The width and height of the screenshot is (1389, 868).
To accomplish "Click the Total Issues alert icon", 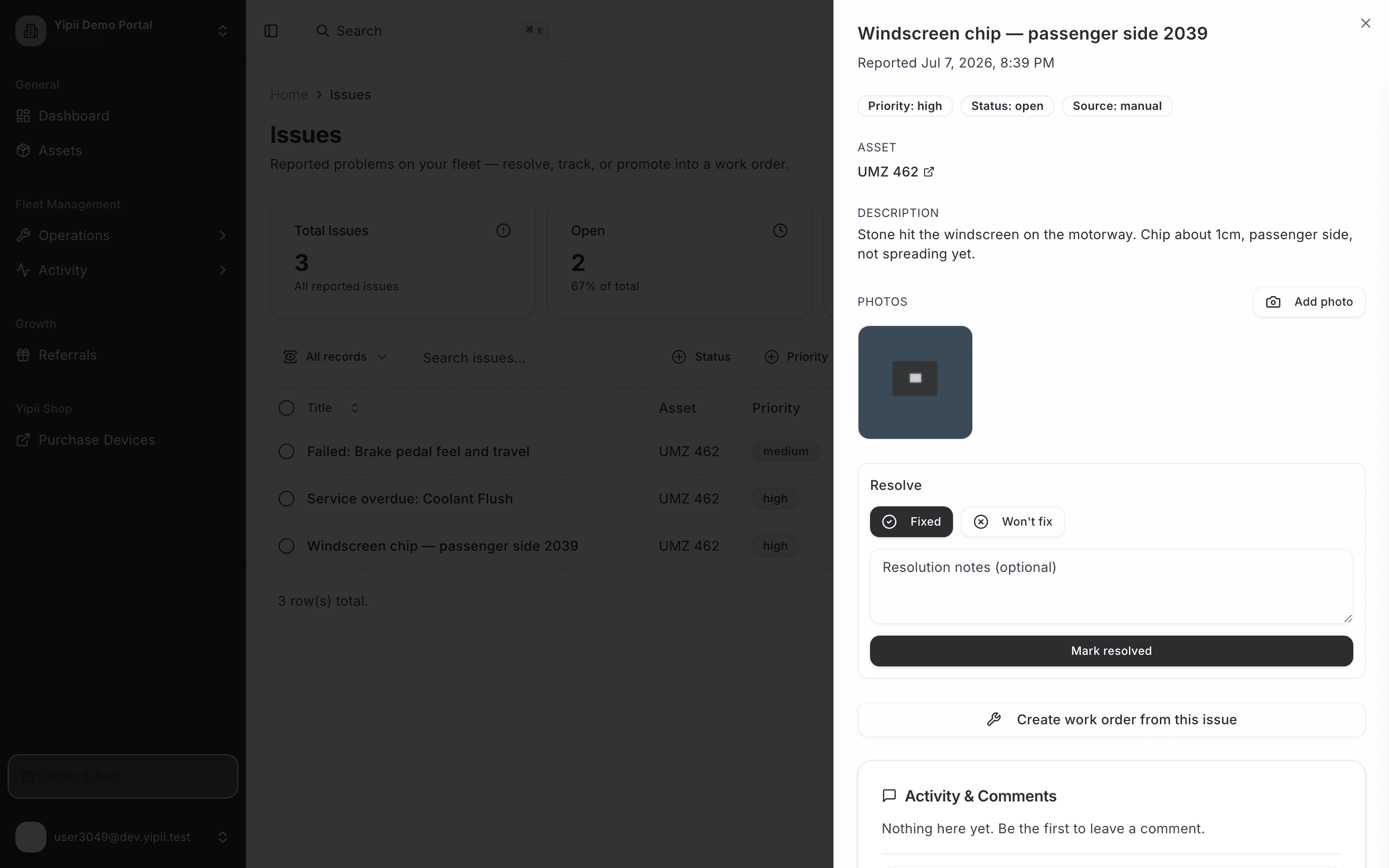I will coord(504,231).
